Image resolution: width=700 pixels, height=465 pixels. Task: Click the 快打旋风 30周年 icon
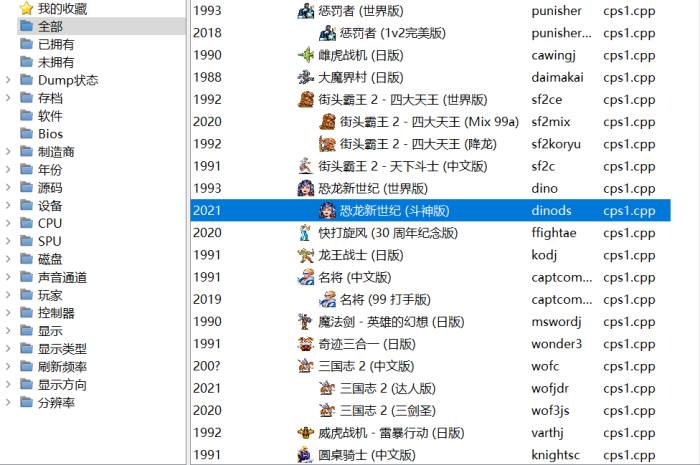coord(306,233)
